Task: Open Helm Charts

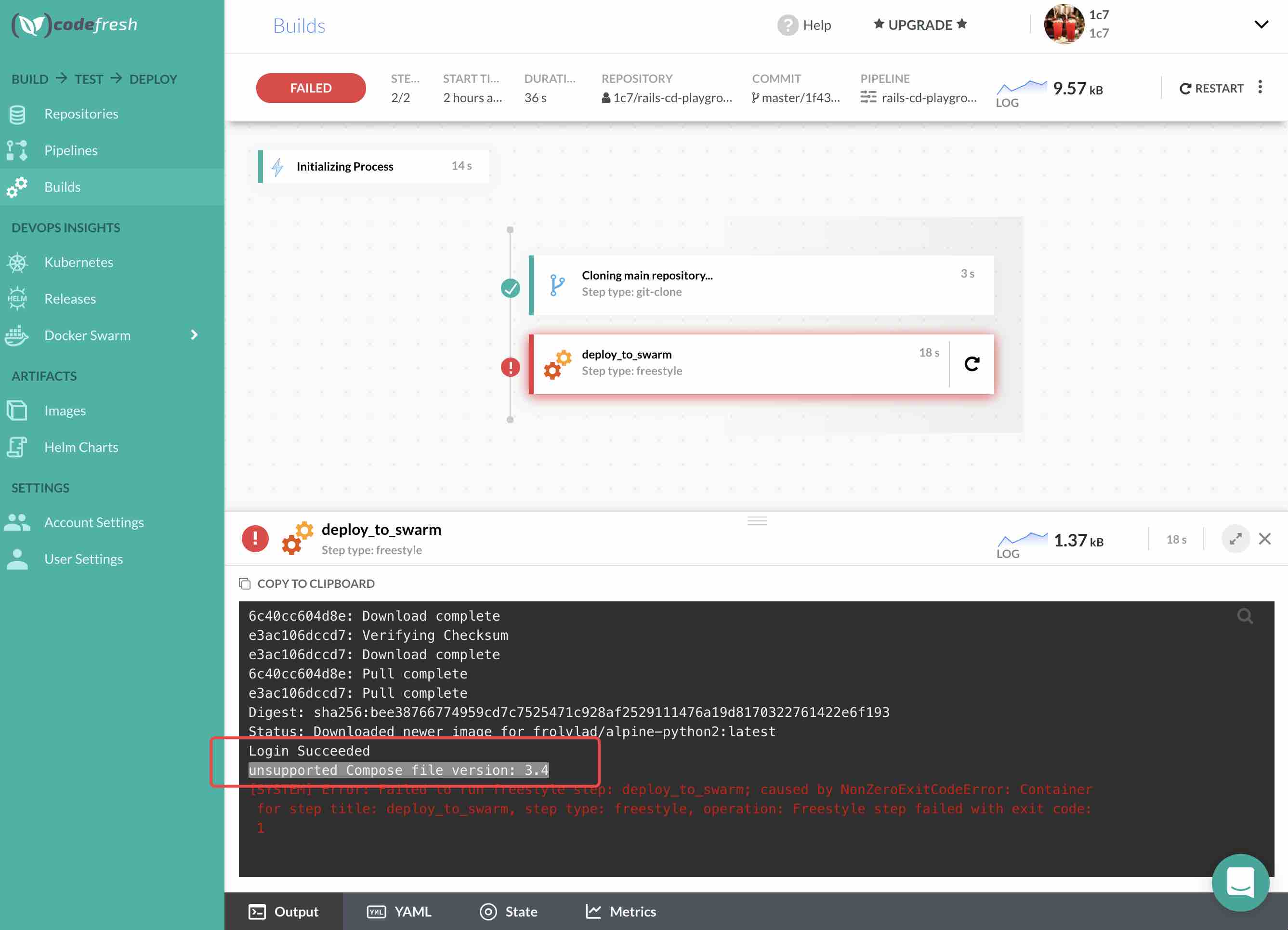Action: (x=80, y=447)
